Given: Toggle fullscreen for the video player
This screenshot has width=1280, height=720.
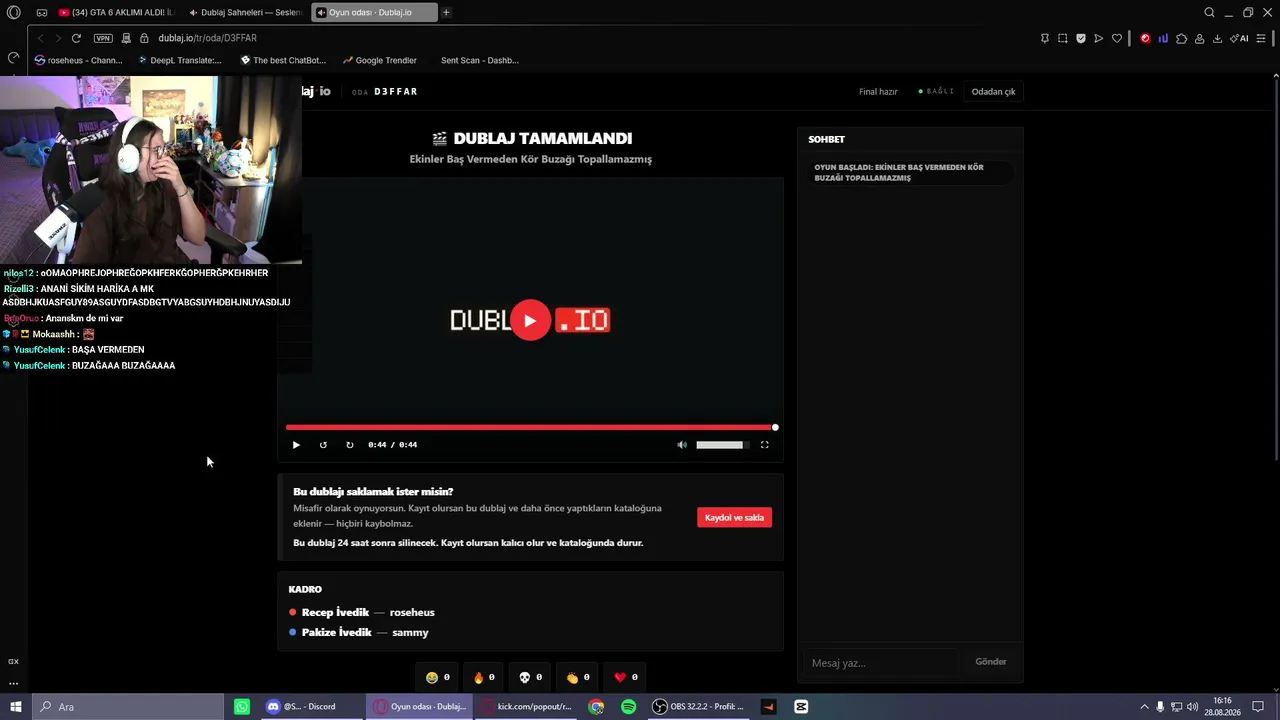Looking at the screenshot, I should 765,445.
